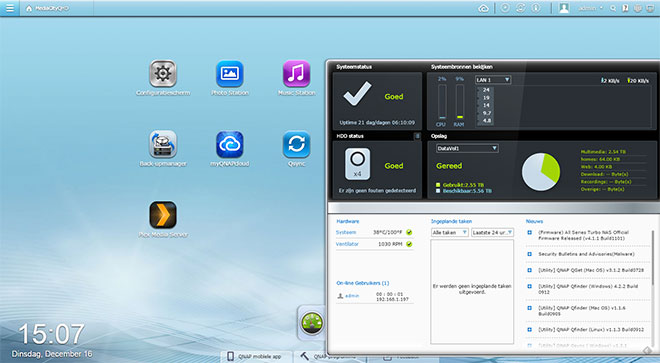Click the icon left of the dashboard monitor icon

pyautogui.click(x=638, y=8)
